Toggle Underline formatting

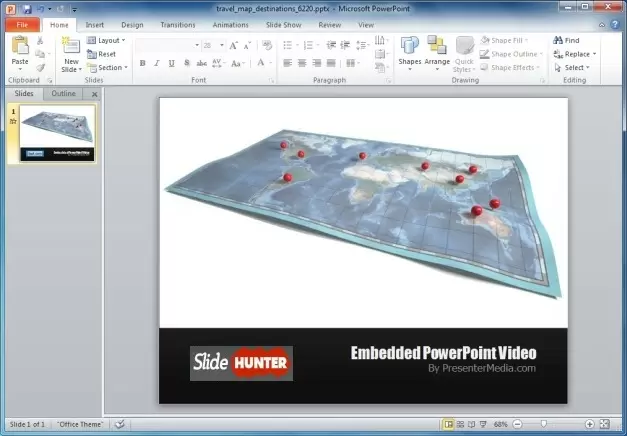(x=170, y=63)
